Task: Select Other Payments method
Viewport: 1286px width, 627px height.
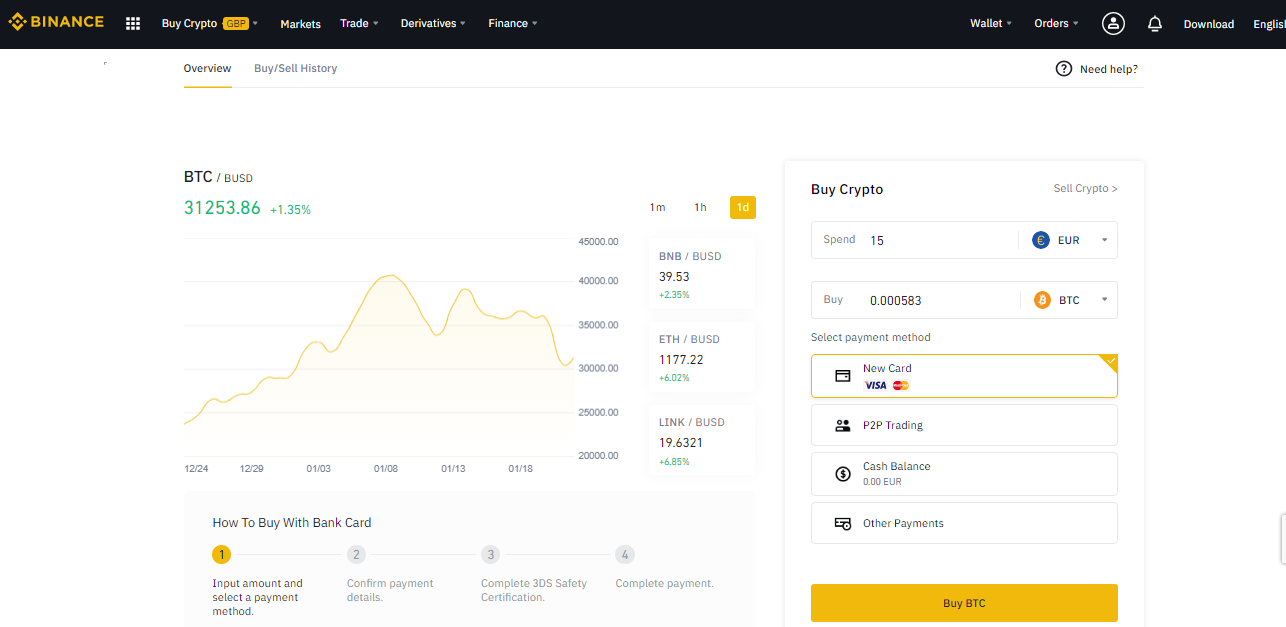Action: 964,523
